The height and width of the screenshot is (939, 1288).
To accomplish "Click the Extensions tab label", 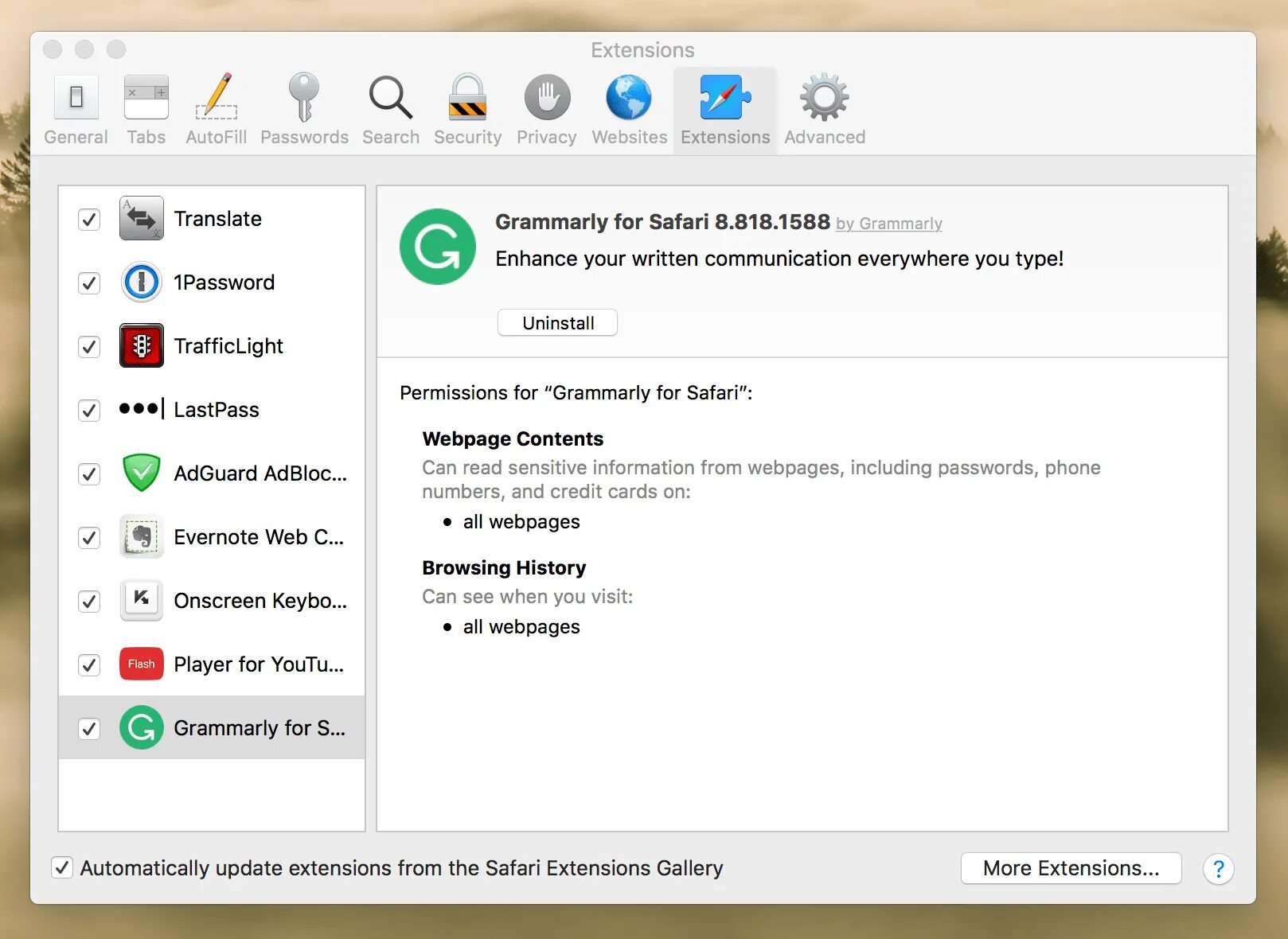I will (x=725, y=137).
